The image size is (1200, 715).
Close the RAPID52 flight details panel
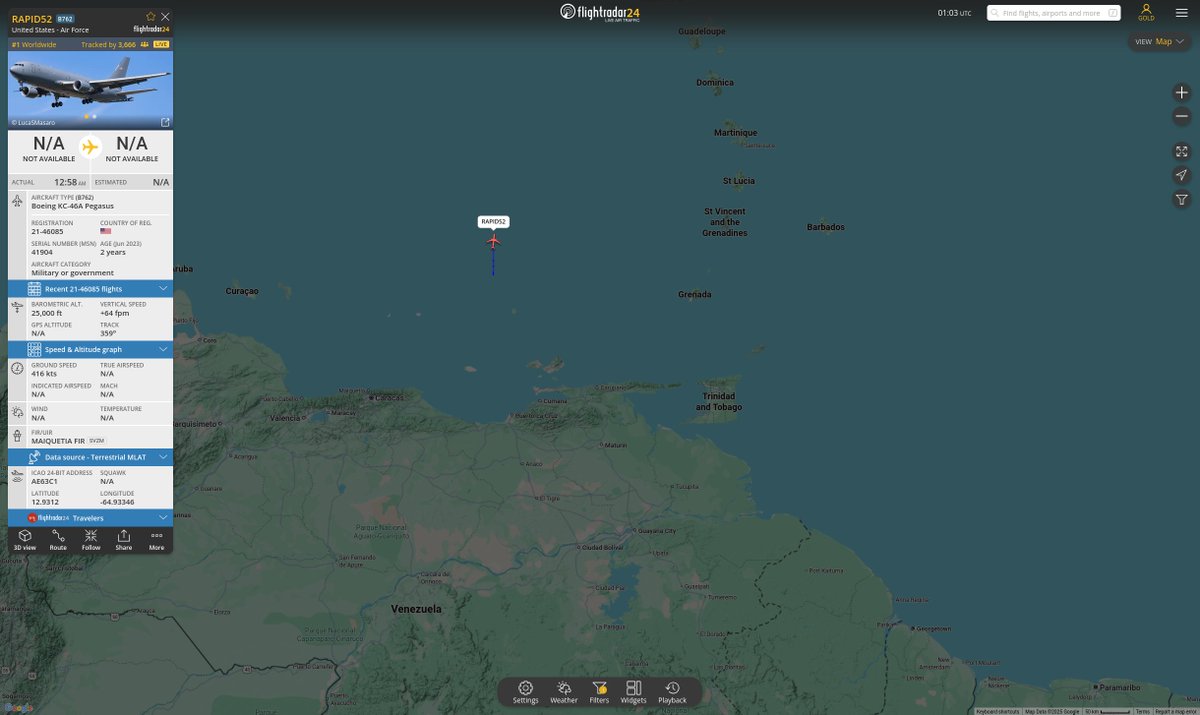pos(165,17)
